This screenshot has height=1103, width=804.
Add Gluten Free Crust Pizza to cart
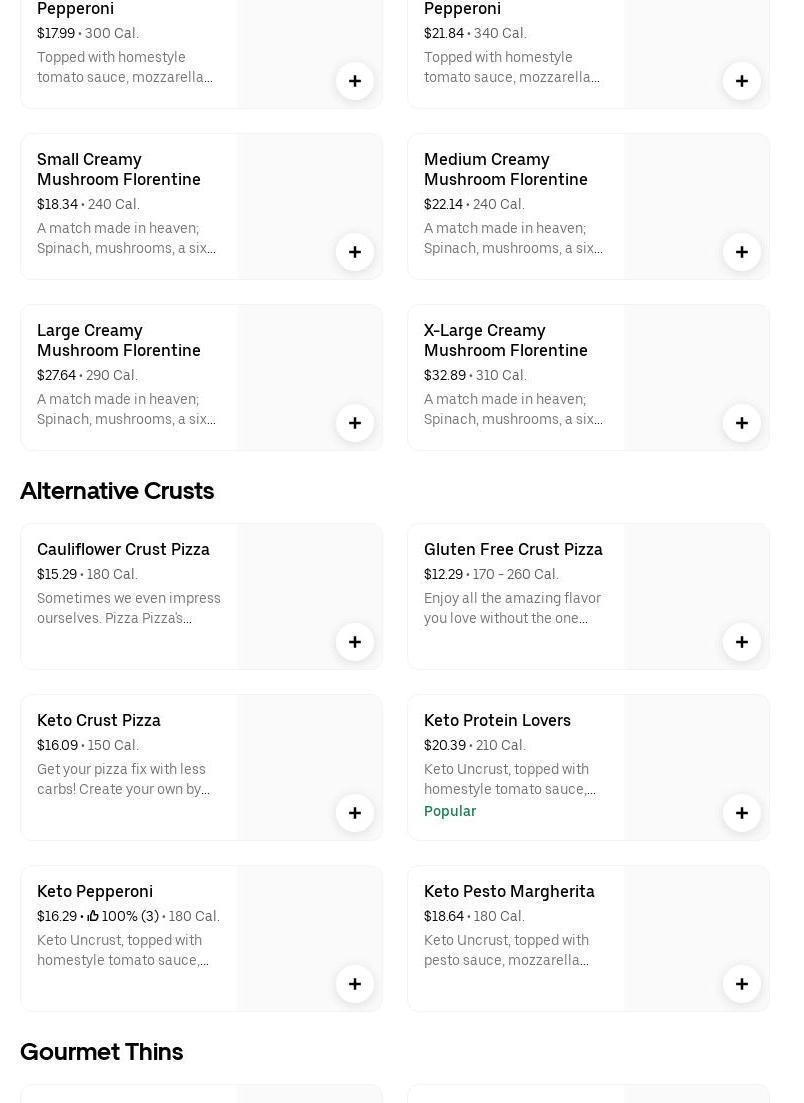pos(742,642)
